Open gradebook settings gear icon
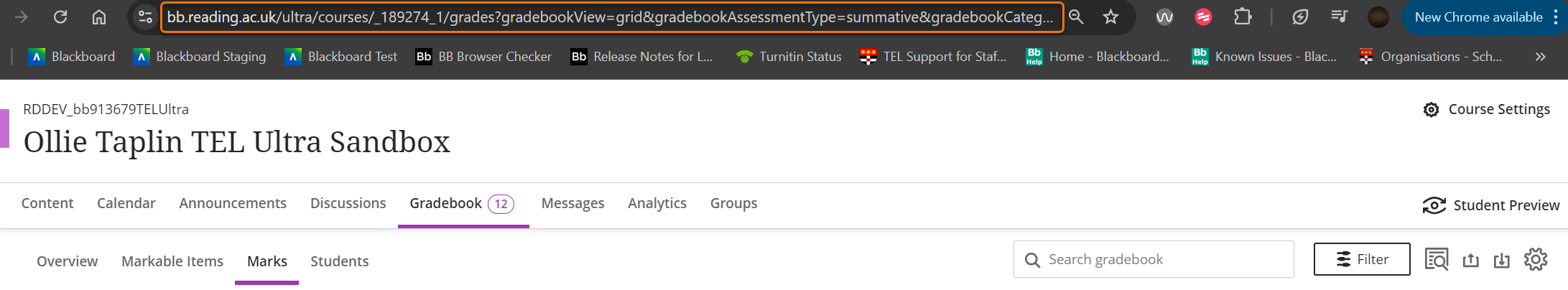This screenshot has height=290, width=1568. point(1536,259)
